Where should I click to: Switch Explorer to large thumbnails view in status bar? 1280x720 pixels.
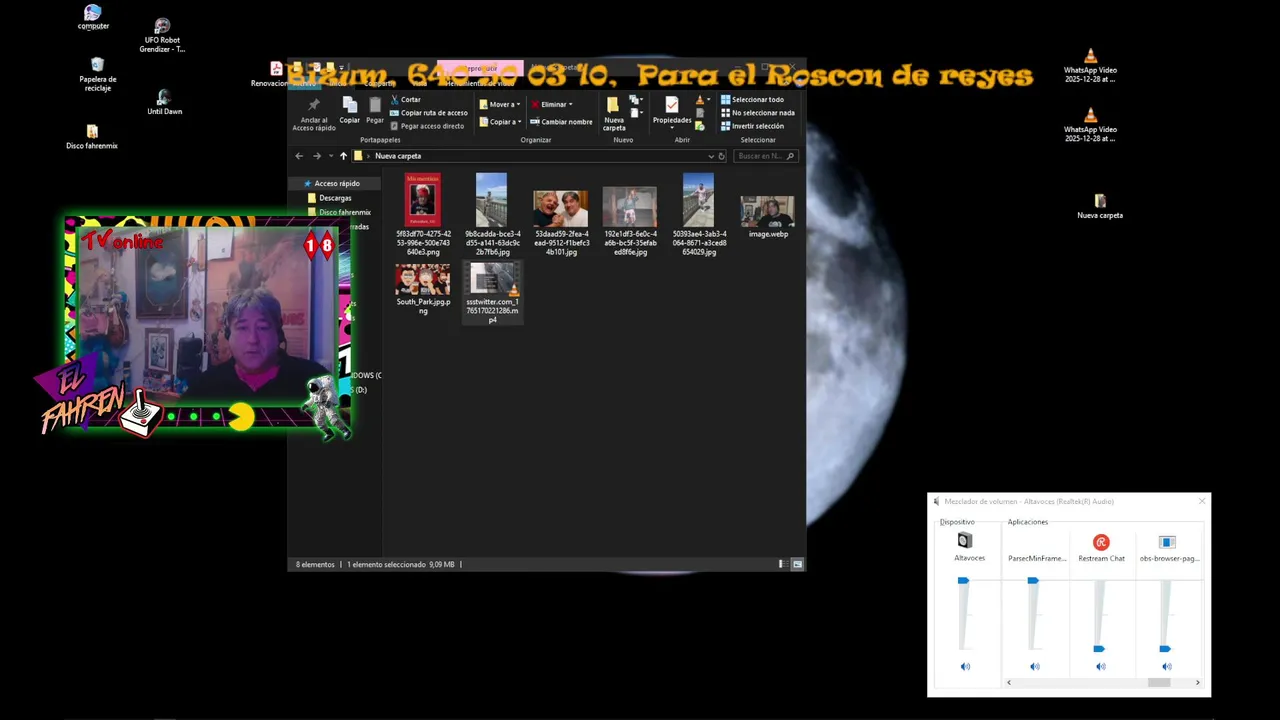tap(797, 564)
